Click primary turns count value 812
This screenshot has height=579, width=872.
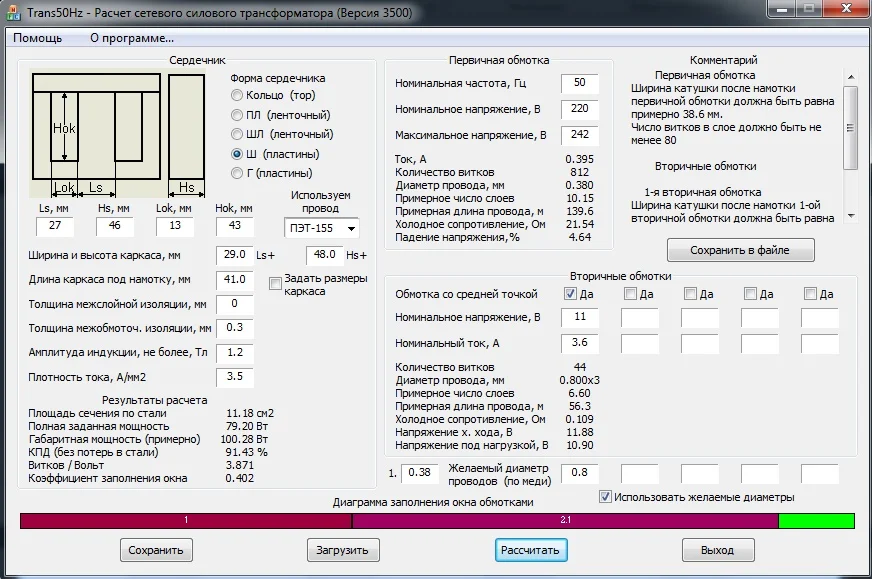(x=579, y=172)
